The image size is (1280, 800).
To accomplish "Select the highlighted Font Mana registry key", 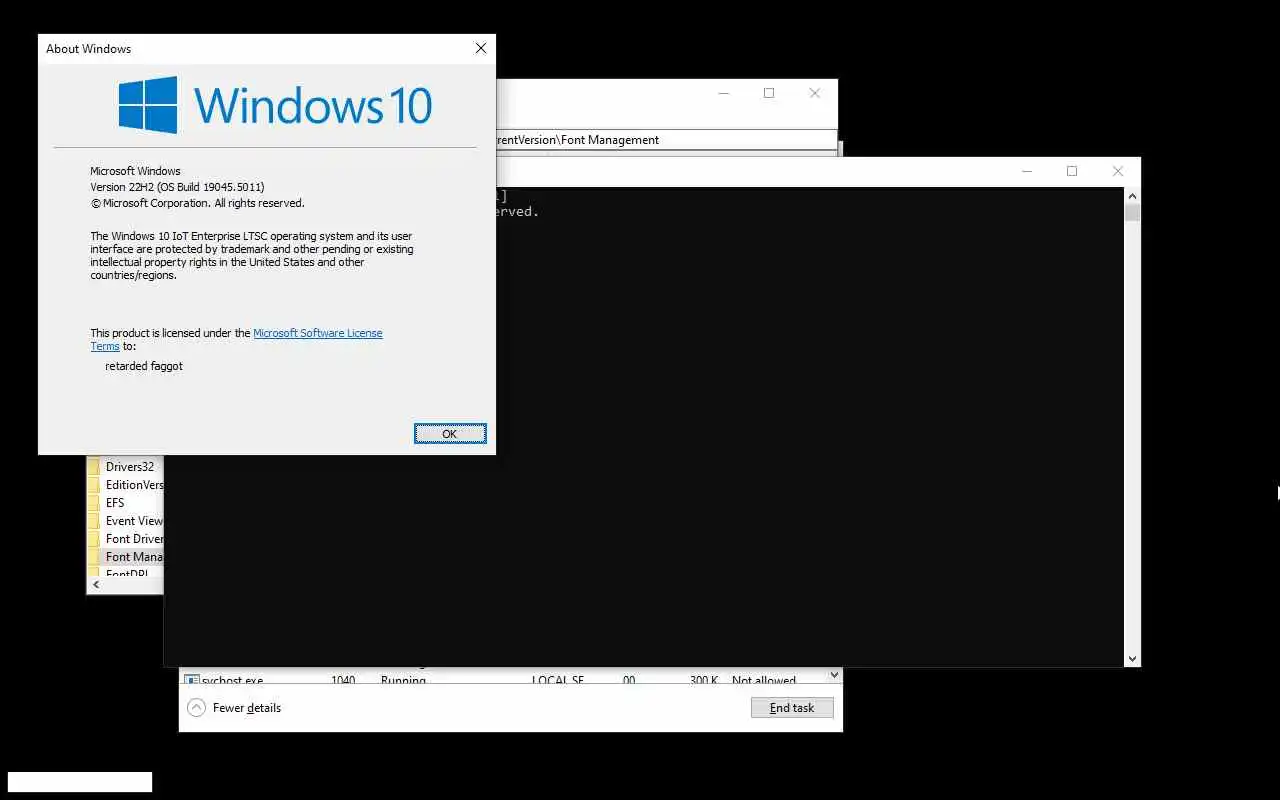I will click(x=134, y=557).
